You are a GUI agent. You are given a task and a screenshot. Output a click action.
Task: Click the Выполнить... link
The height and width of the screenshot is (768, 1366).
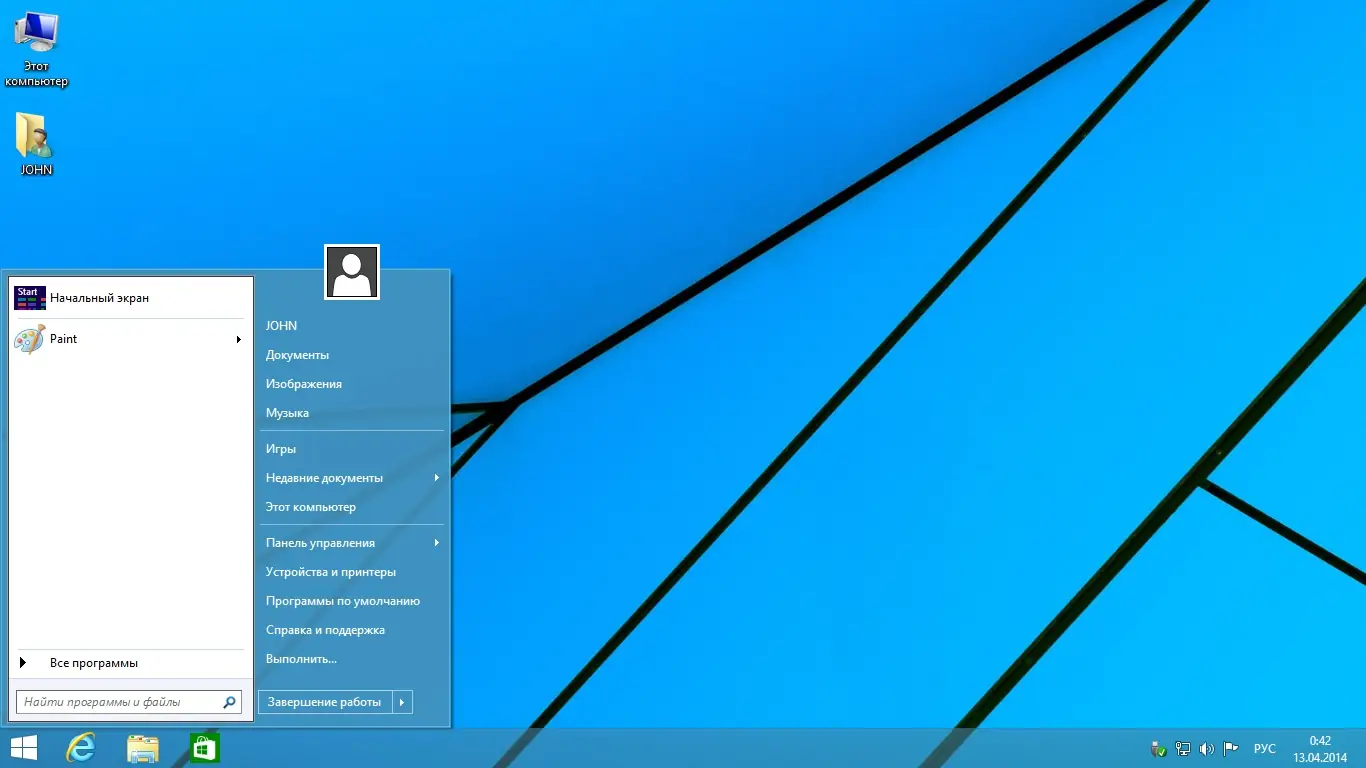(x=301, y=659)
